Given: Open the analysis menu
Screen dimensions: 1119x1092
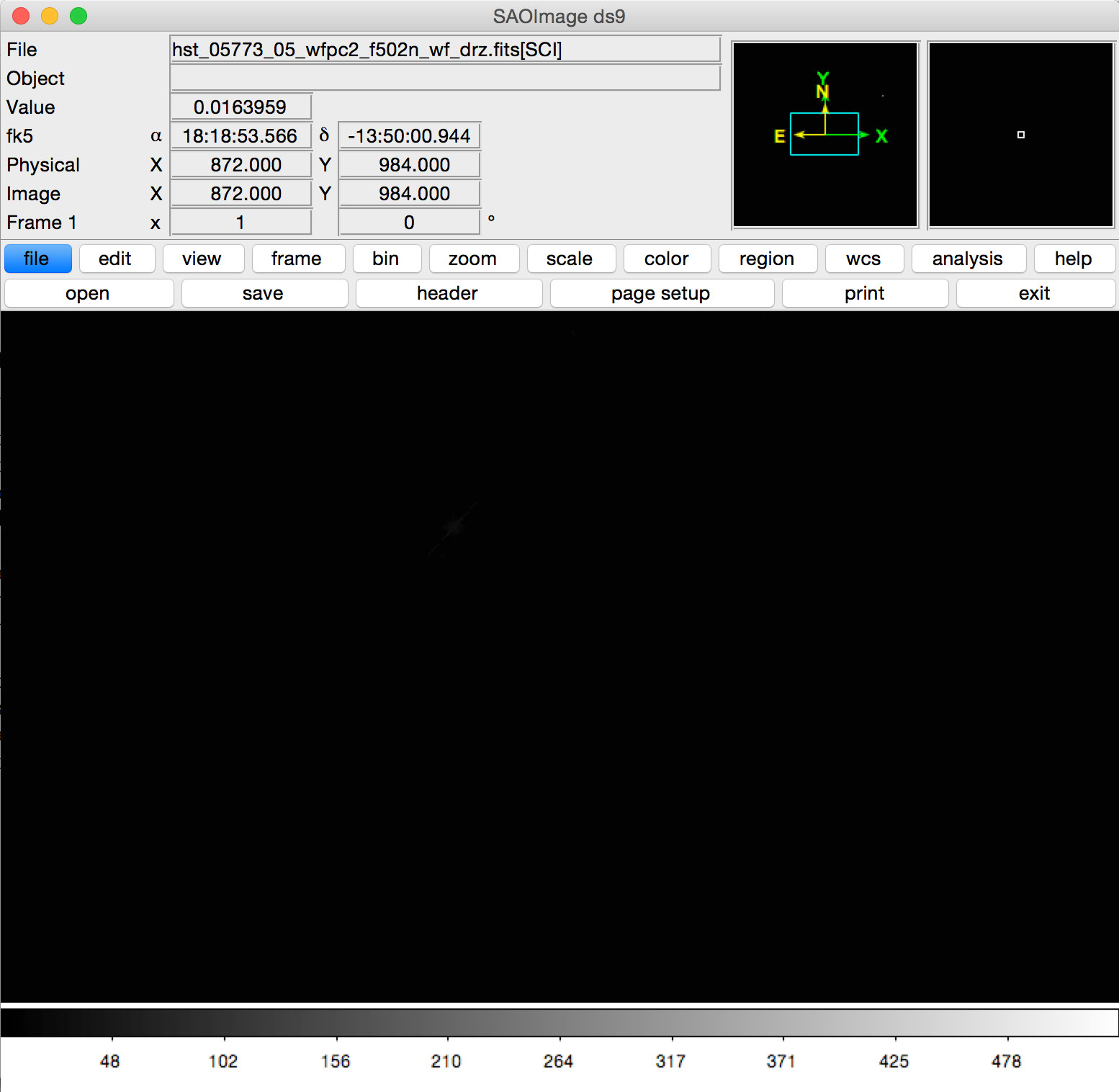Looking at the screenshot, I should [x=968, y=259].
